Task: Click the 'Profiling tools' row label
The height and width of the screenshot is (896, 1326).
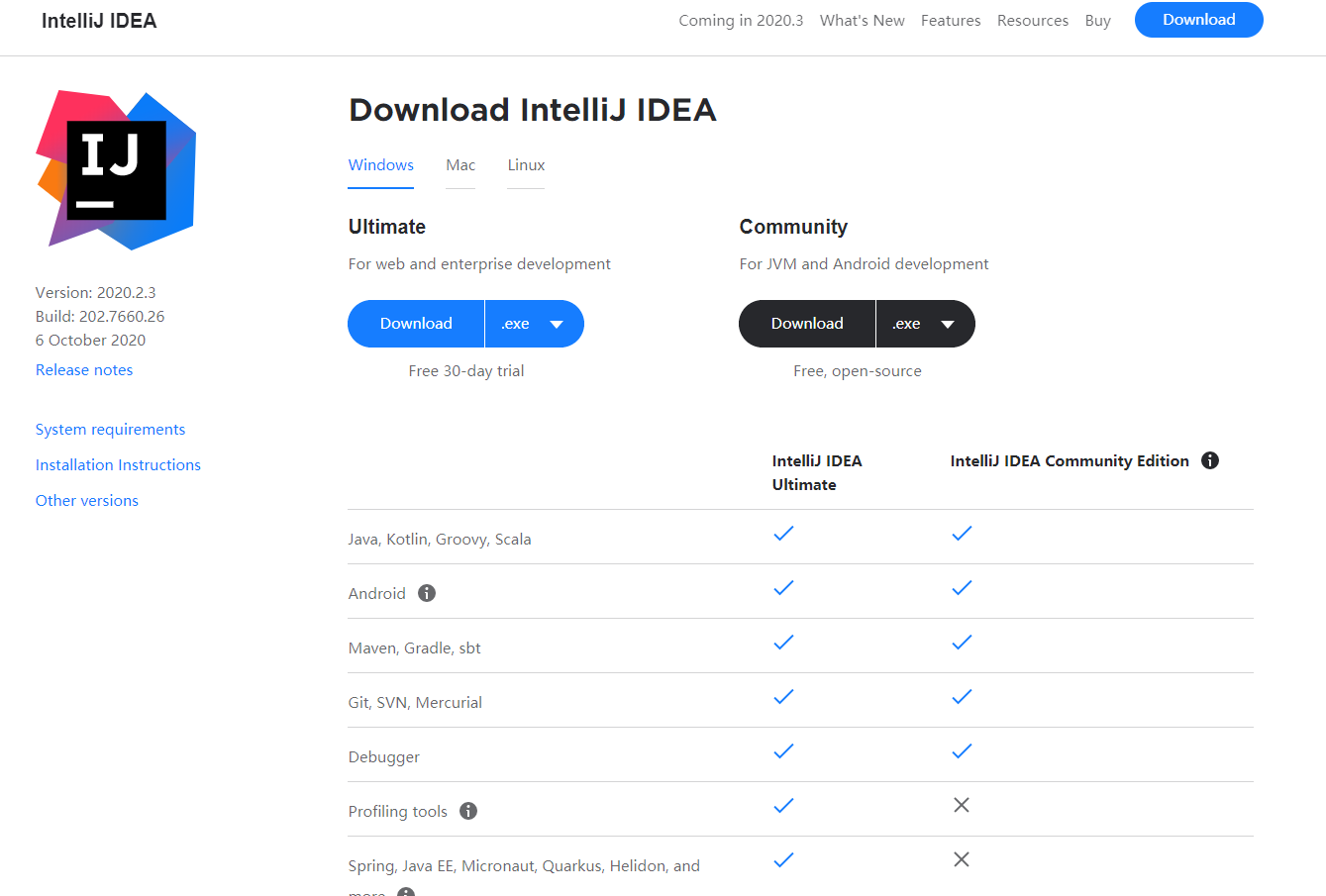Action: (398, 812)
